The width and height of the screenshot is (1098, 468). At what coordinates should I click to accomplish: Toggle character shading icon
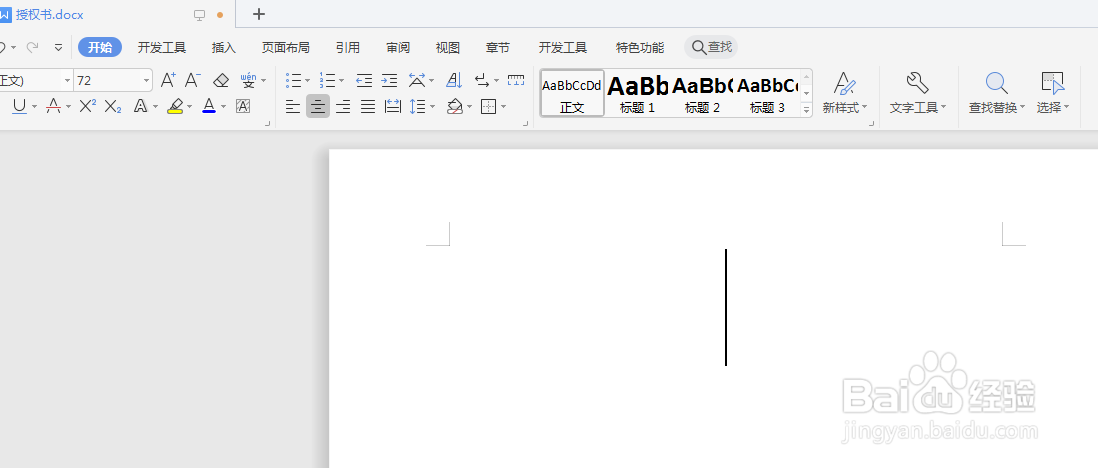click(x=243, y=106)
